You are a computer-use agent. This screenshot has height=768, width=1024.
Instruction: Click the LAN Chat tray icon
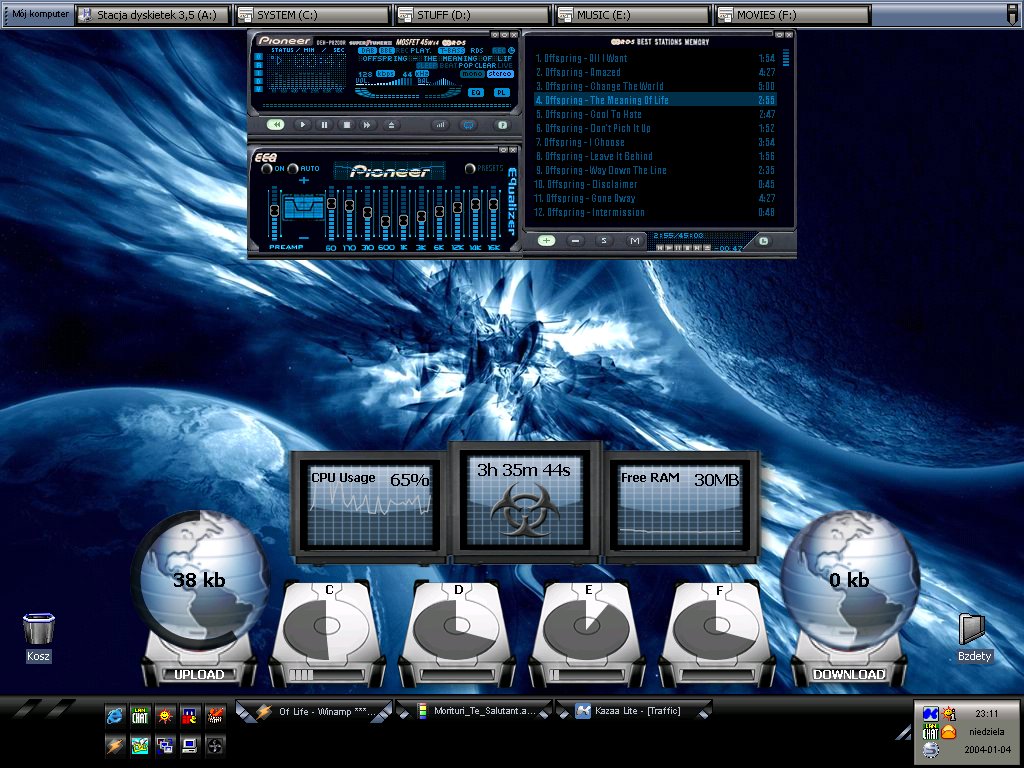pos(931,732)
